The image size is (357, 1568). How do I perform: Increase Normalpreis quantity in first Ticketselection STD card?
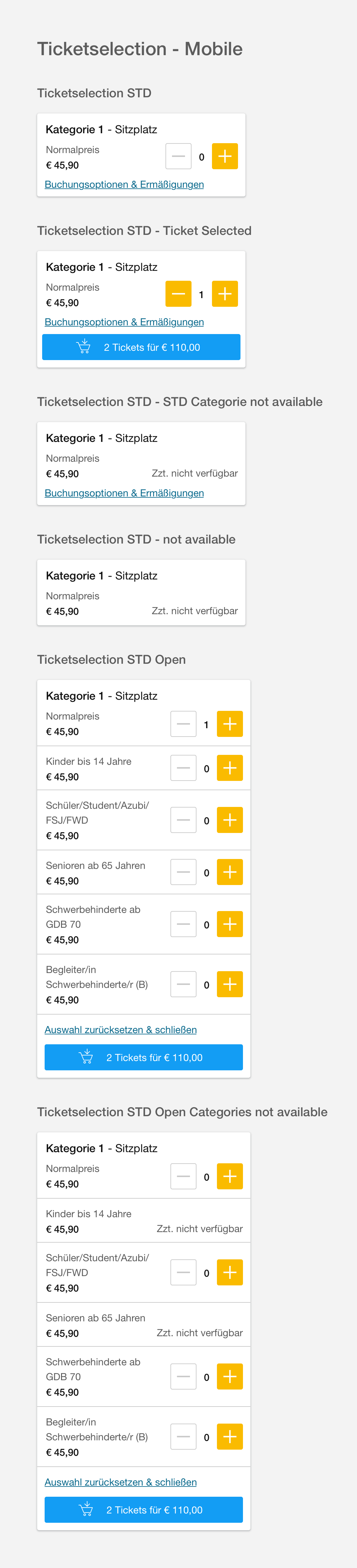click(x=225, y=156)
